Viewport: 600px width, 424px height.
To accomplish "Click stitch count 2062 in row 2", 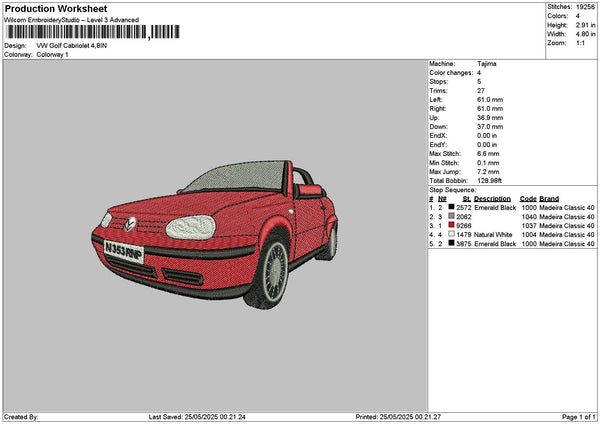I will [x=464, y=217].
